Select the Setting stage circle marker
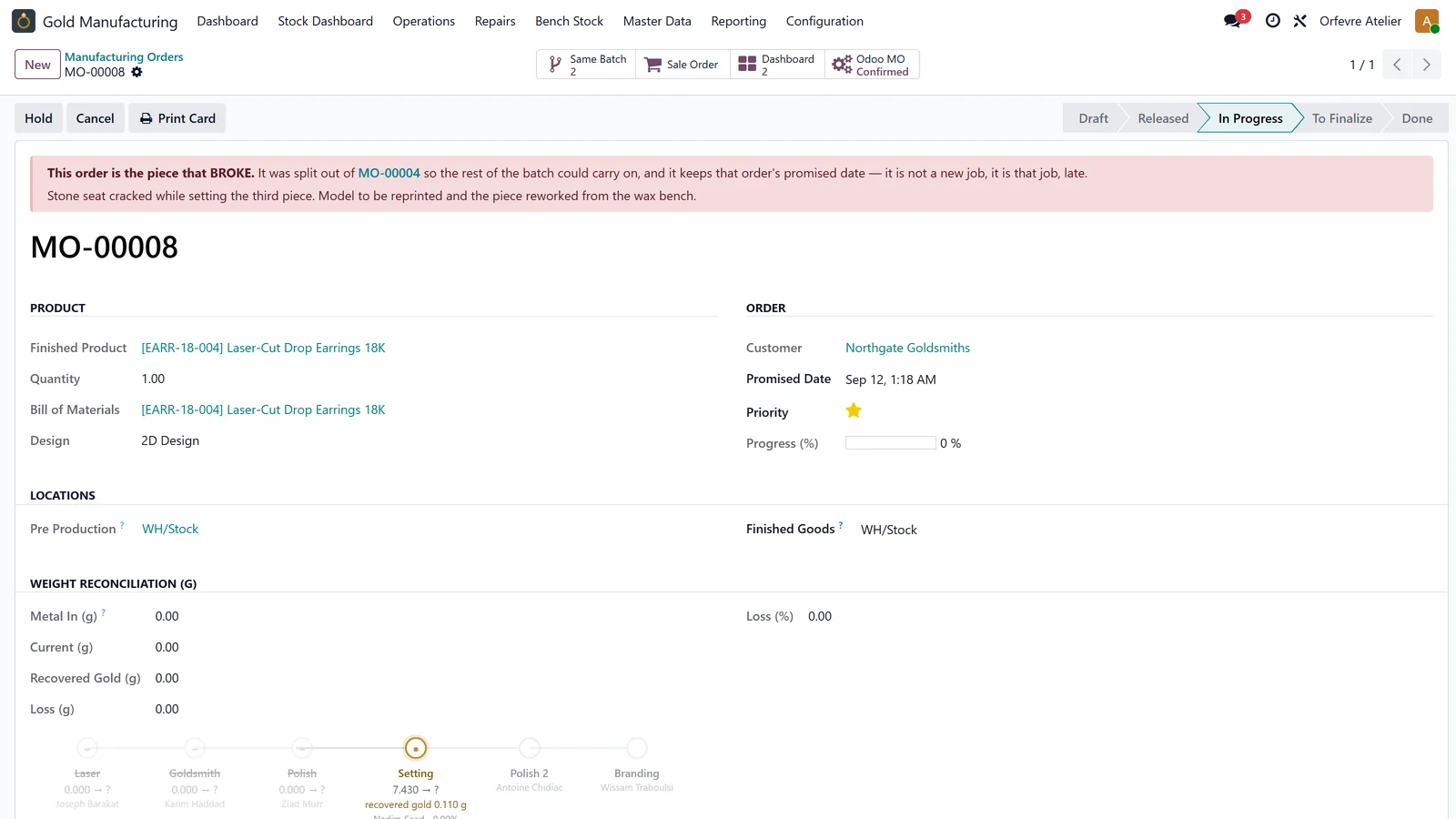The image size is (1456, 819). pyautogui.click(x=416, y=748)
